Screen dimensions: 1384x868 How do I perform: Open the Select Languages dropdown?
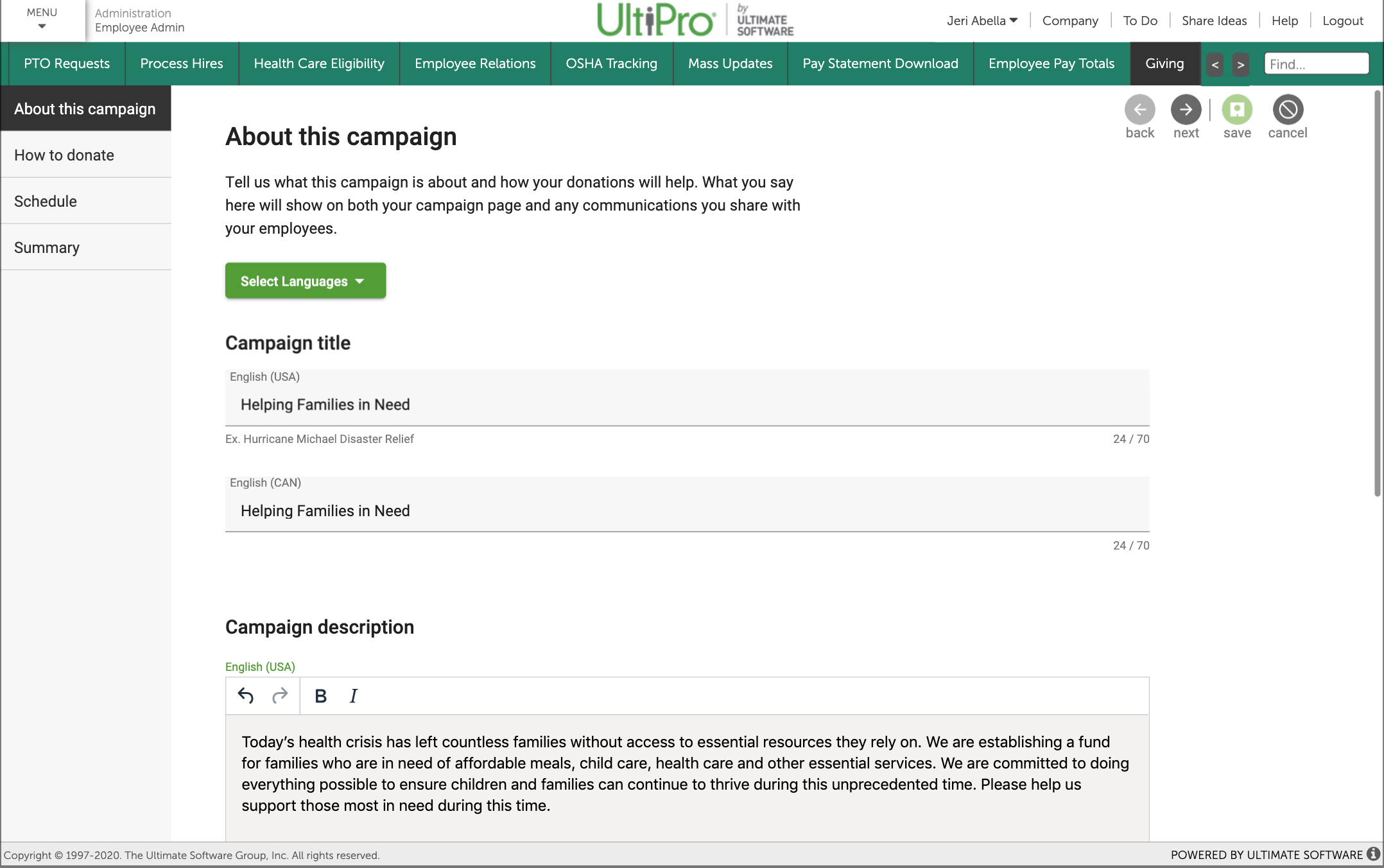305,281
